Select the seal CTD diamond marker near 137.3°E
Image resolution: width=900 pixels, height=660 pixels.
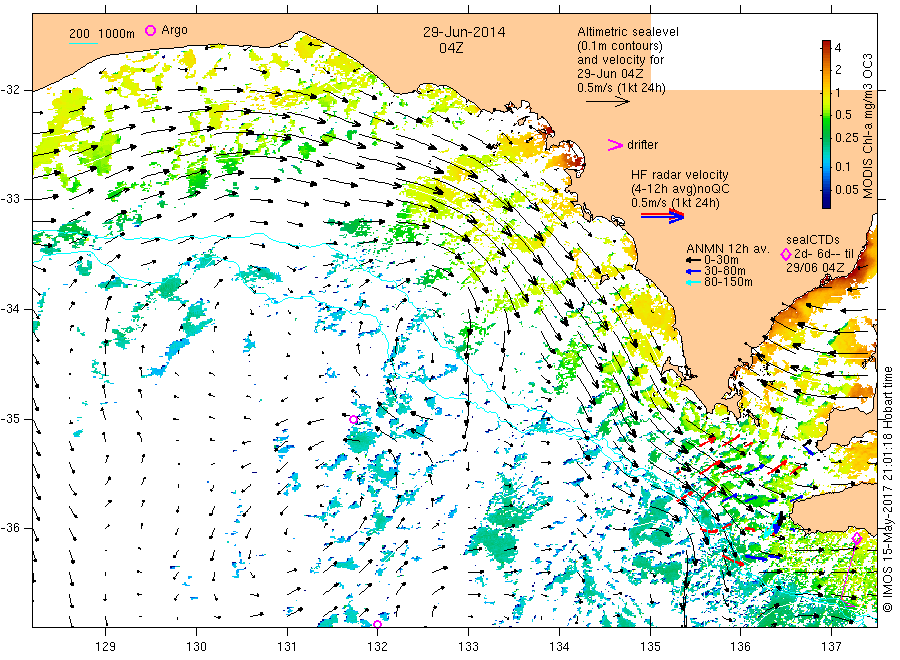(x=856, y=538)
